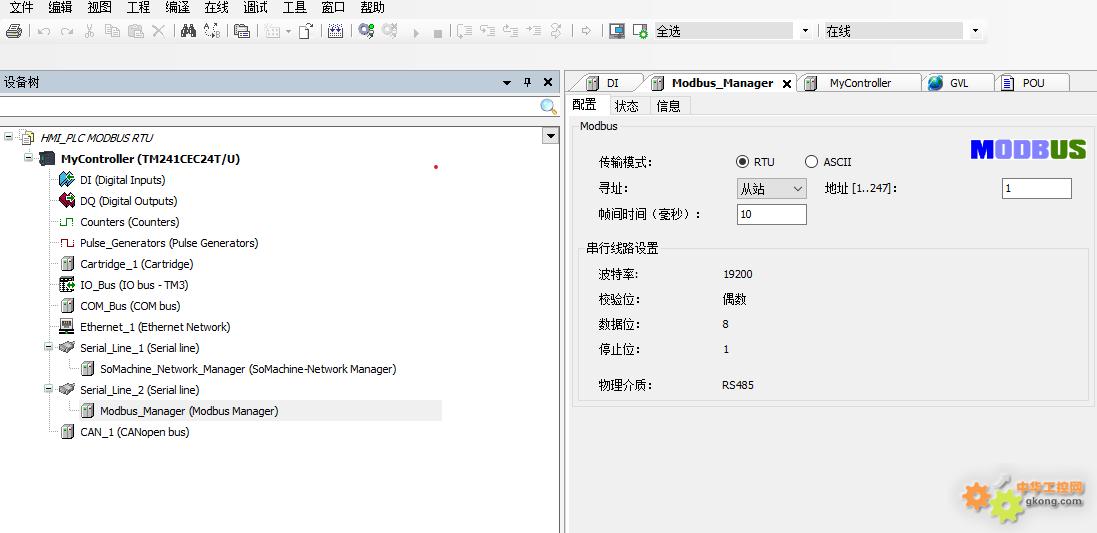
Task: Pin the 设备树 panel with pushpin icon
Action: click(x=528, y=83)
